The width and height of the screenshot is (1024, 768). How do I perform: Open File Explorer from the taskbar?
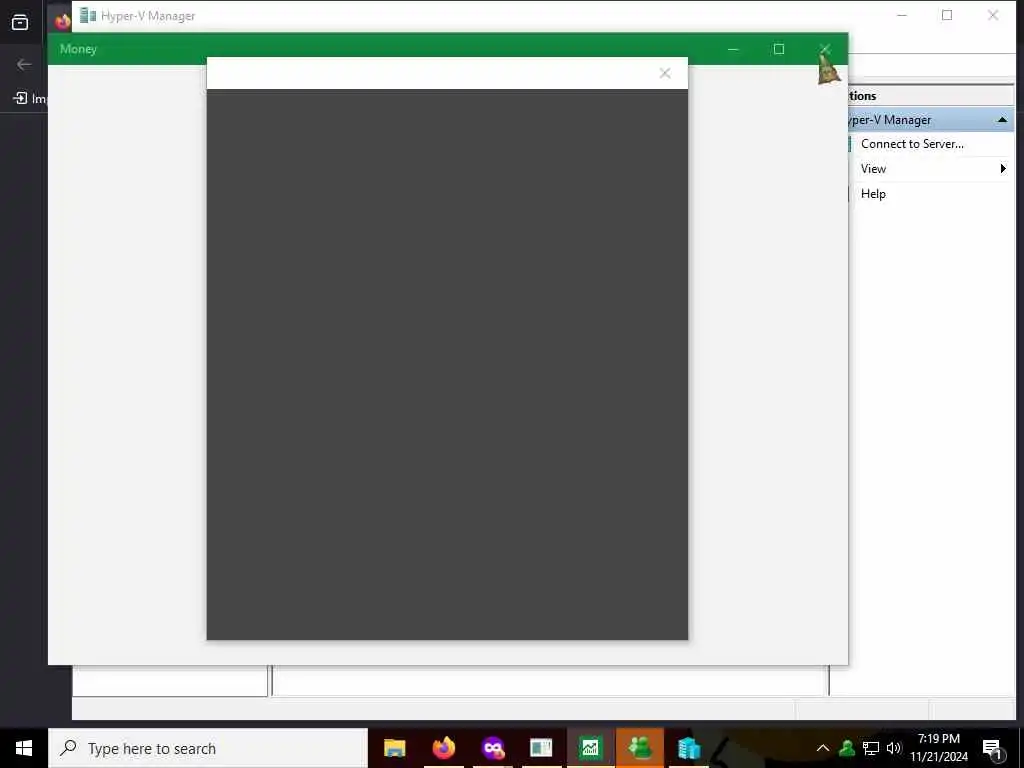coord(394,748)
